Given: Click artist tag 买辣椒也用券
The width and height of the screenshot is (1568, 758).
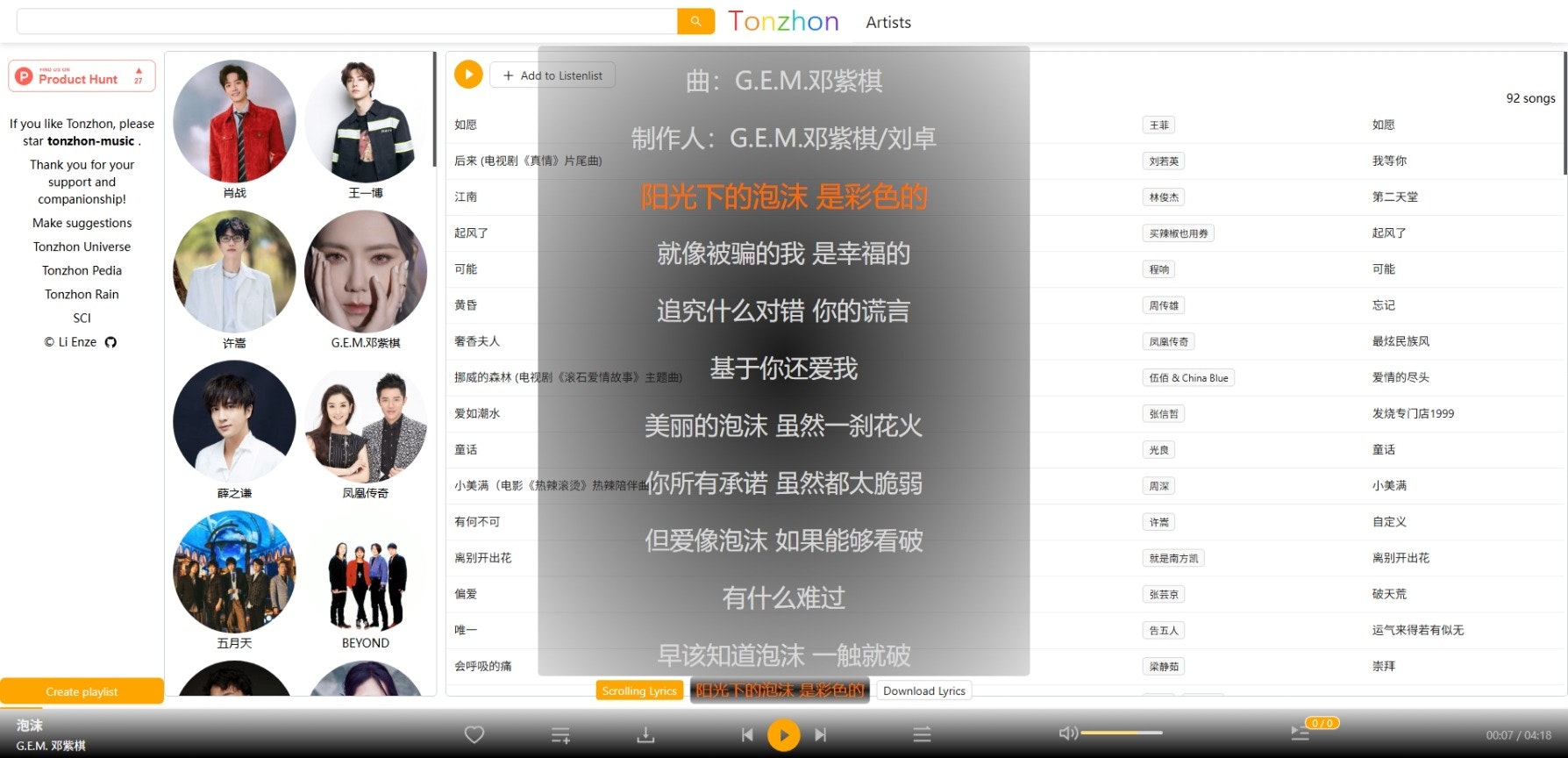Looking at the screenshot, I should click(1179, 233).
